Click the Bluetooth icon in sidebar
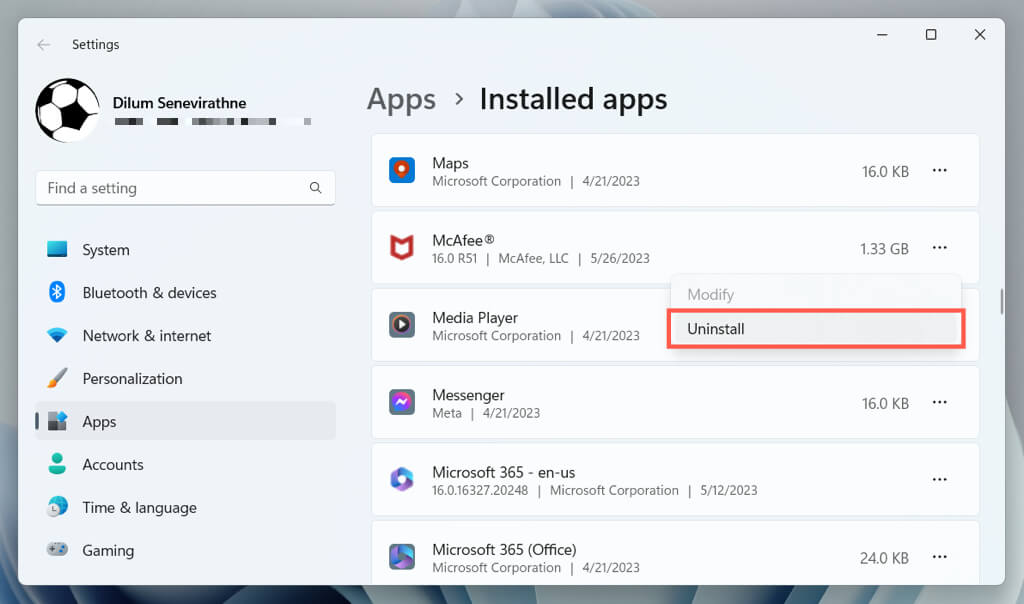 [57, 292]
